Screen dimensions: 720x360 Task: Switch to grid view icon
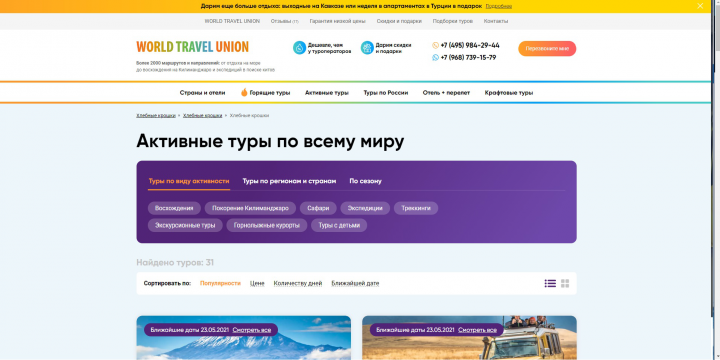coord(565,283)
